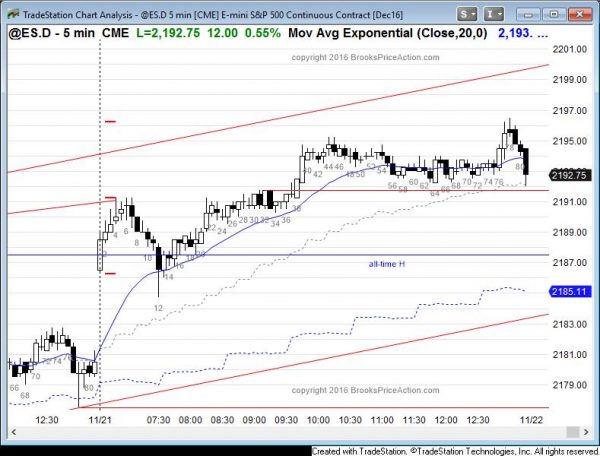Click the 12:00 time axis label
This screenshot has height=456, width=600.
pyautogui.click(x=446, y=420)
